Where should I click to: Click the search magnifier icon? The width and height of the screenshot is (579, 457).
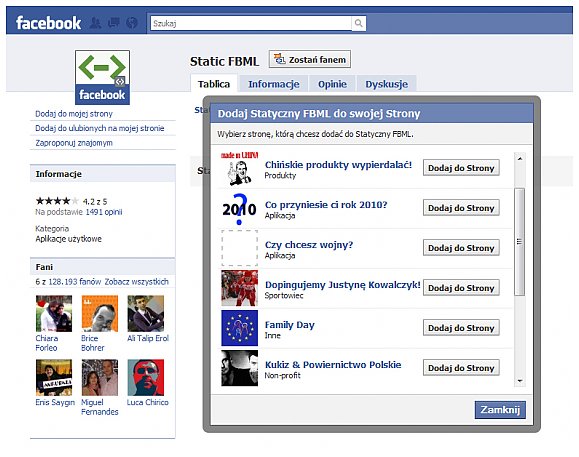pyautogui.click(x=359, y=23)
